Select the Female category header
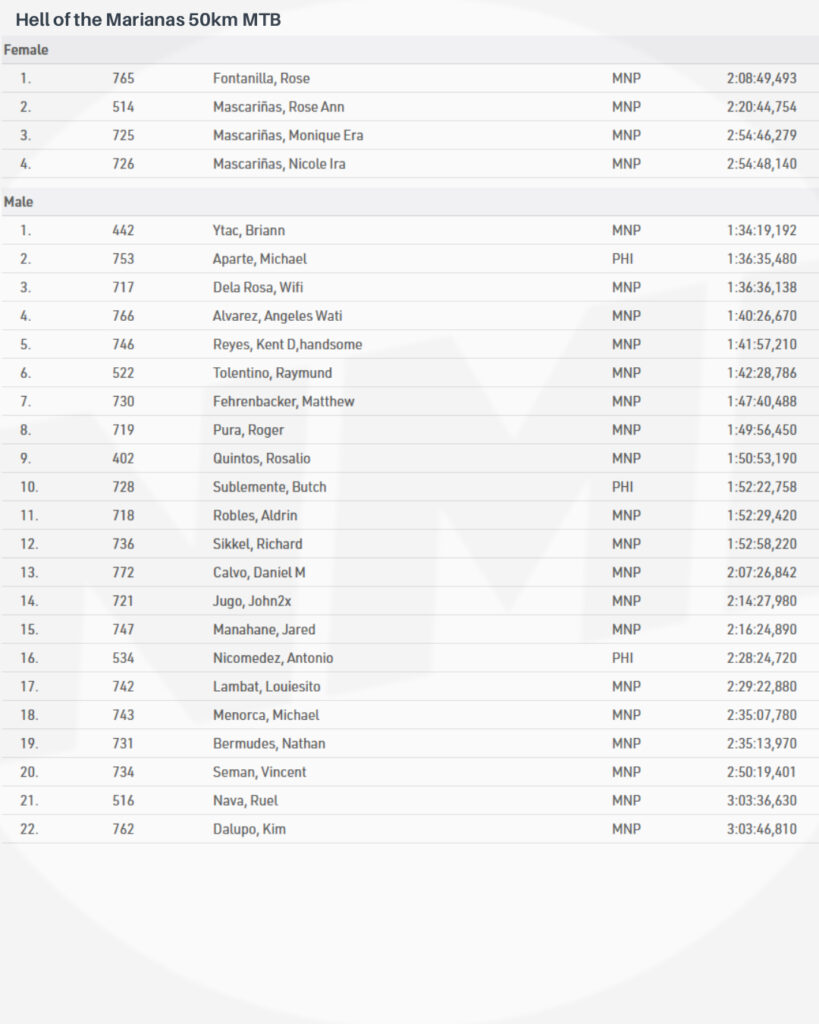 [x=26, y=50]
